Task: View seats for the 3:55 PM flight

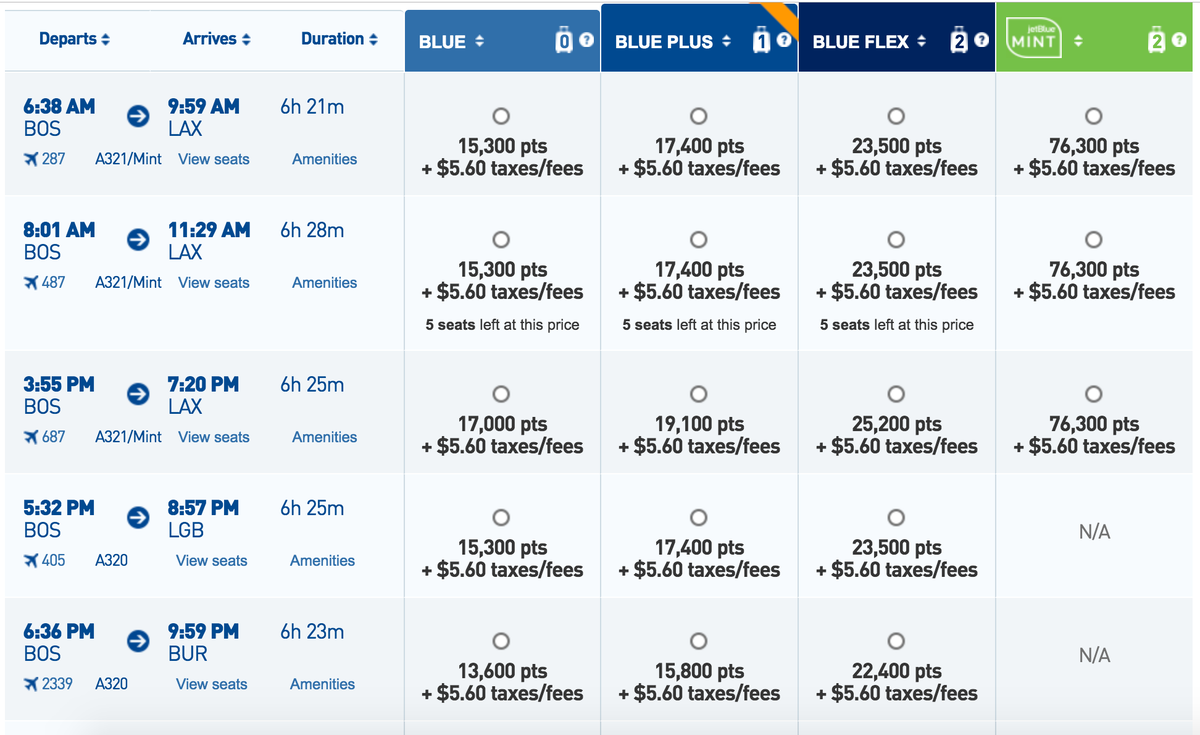Action: pyautogui.click(x=213, y=437)
